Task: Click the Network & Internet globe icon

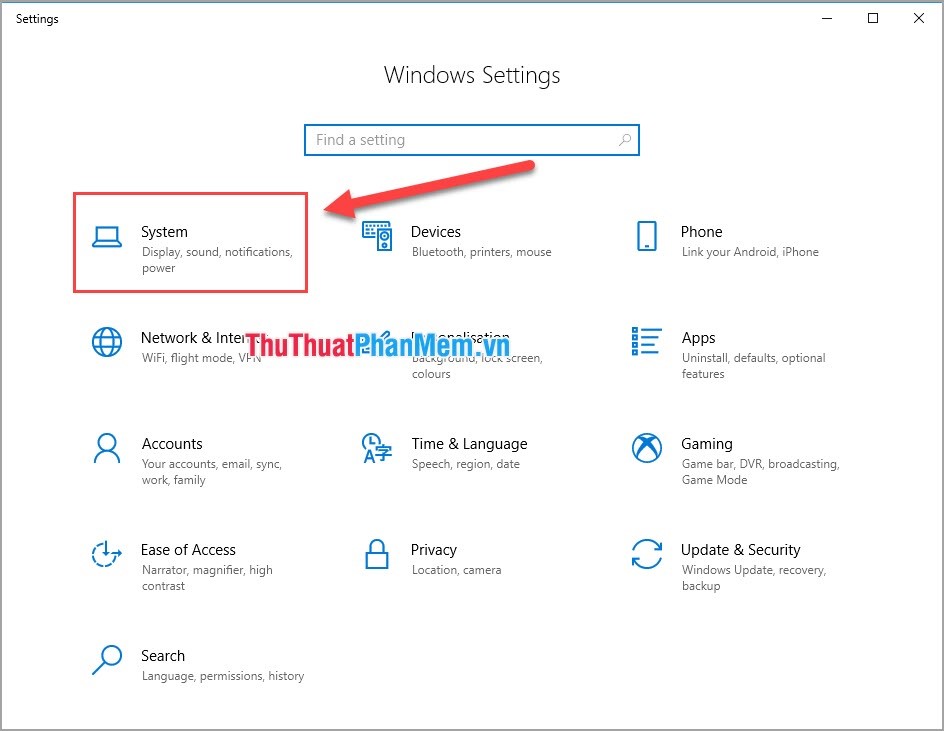Action: pyautogui.click(x=107, y=342)
